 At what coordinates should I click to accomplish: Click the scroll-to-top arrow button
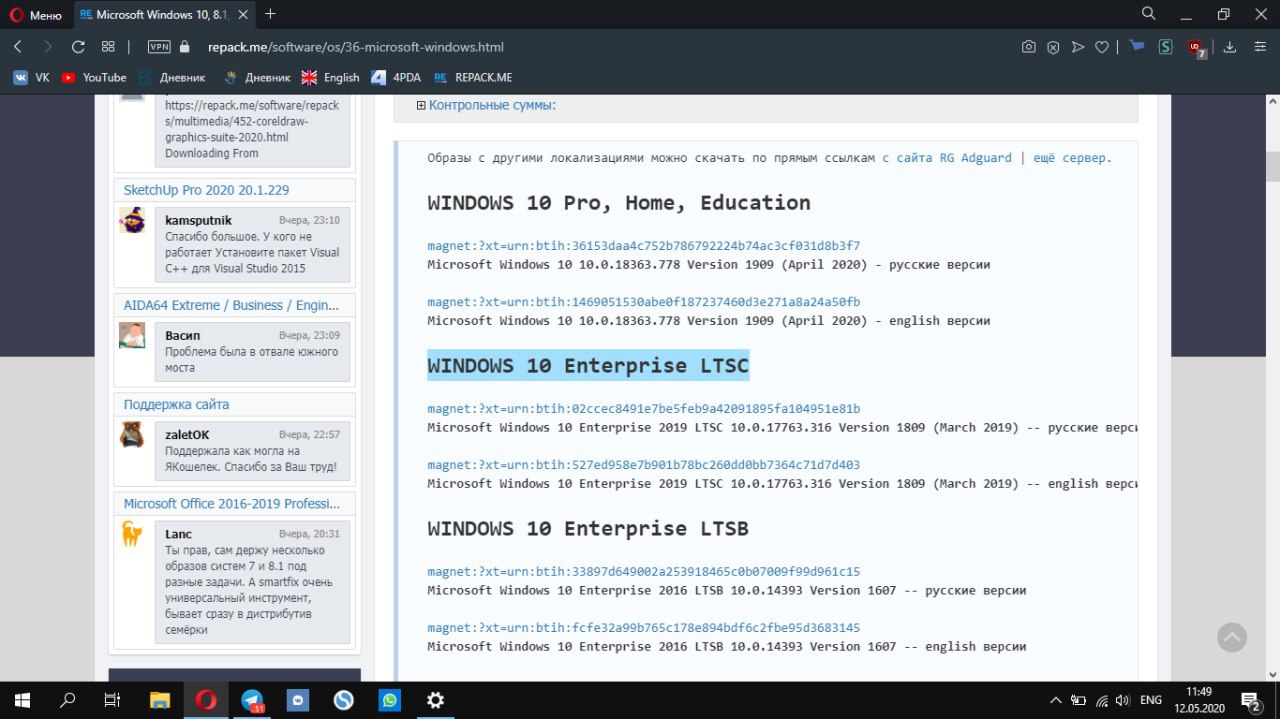tap(1232, 637)
